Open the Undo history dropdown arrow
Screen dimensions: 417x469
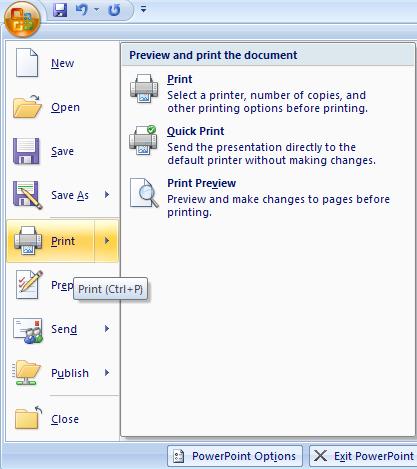(97, 10)
